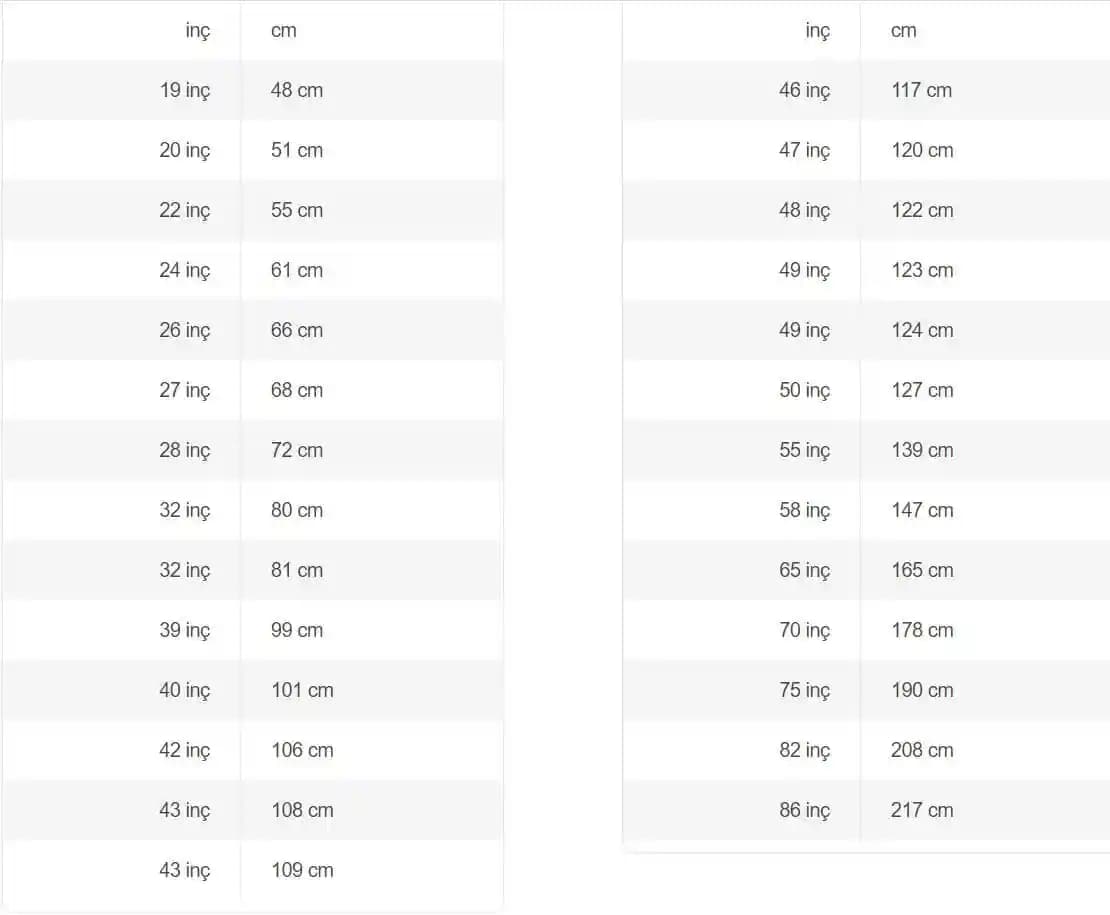Click the "19 inç" cell
The image size is (1110, 915).
[185, 90]
